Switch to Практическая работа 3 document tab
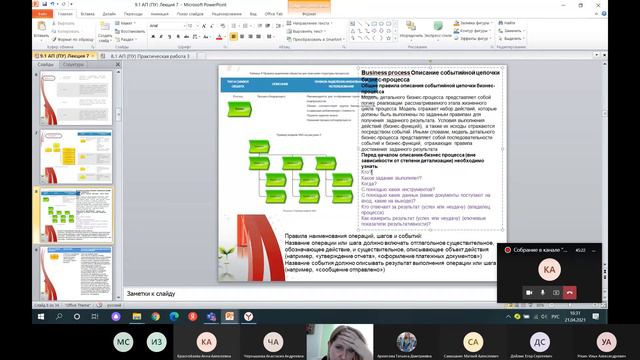Viewport: 640px width, 360px height. (150, 56)
